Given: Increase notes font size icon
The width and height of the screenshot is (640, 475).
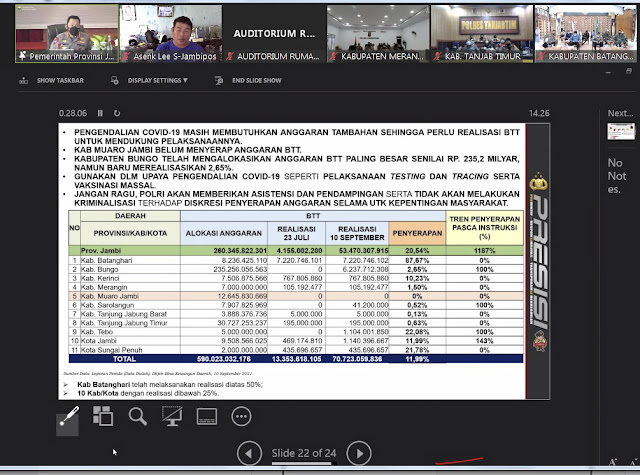Looking at the screenshot, I should pos(613,462).
